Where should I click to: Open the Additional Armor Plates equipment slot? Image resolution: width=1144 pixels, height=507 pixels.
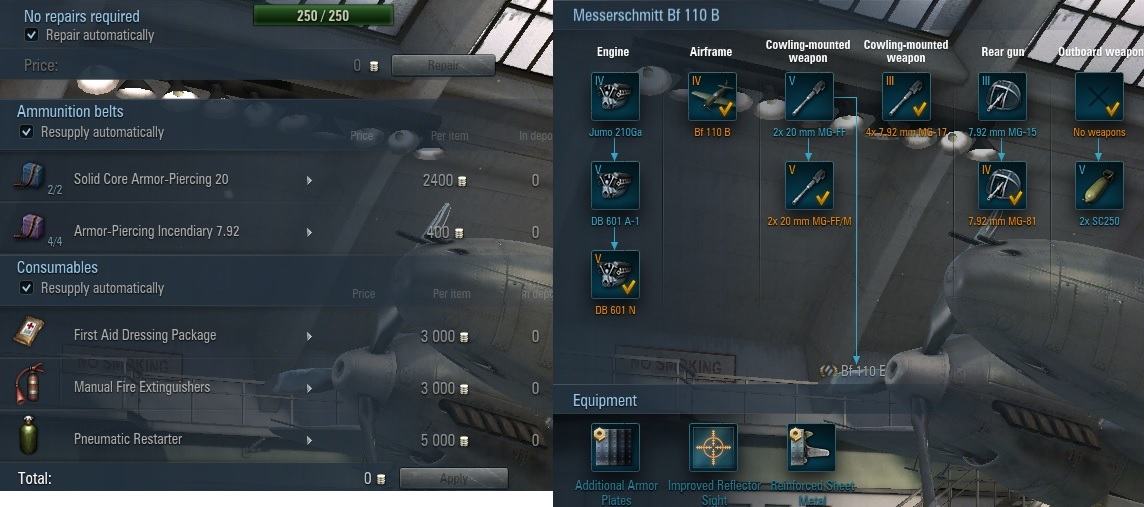click(615, 448)
